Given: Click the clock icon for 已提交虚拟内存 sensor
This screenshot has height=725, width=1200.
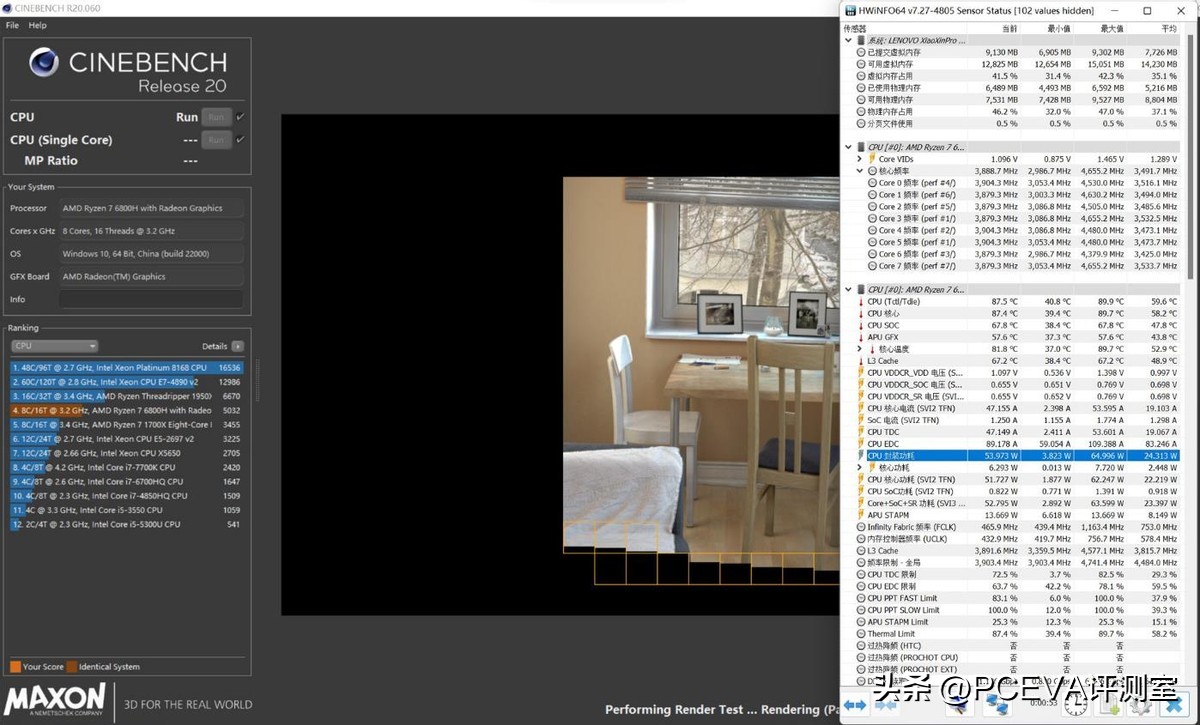Looking at the screenshot, I should 861,52.
